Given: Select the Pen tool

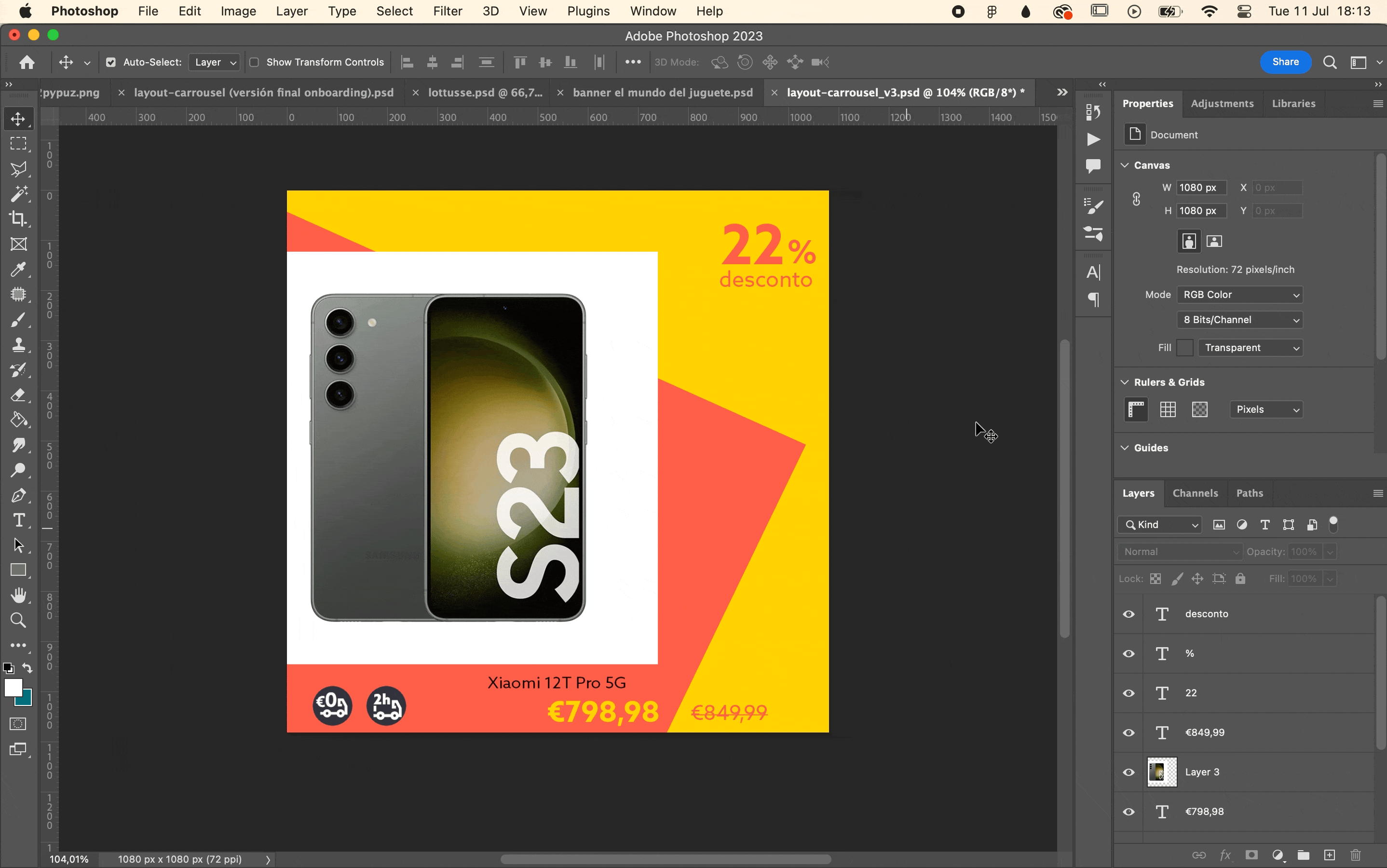Looking at the screenshot, I should click(18, 495).
